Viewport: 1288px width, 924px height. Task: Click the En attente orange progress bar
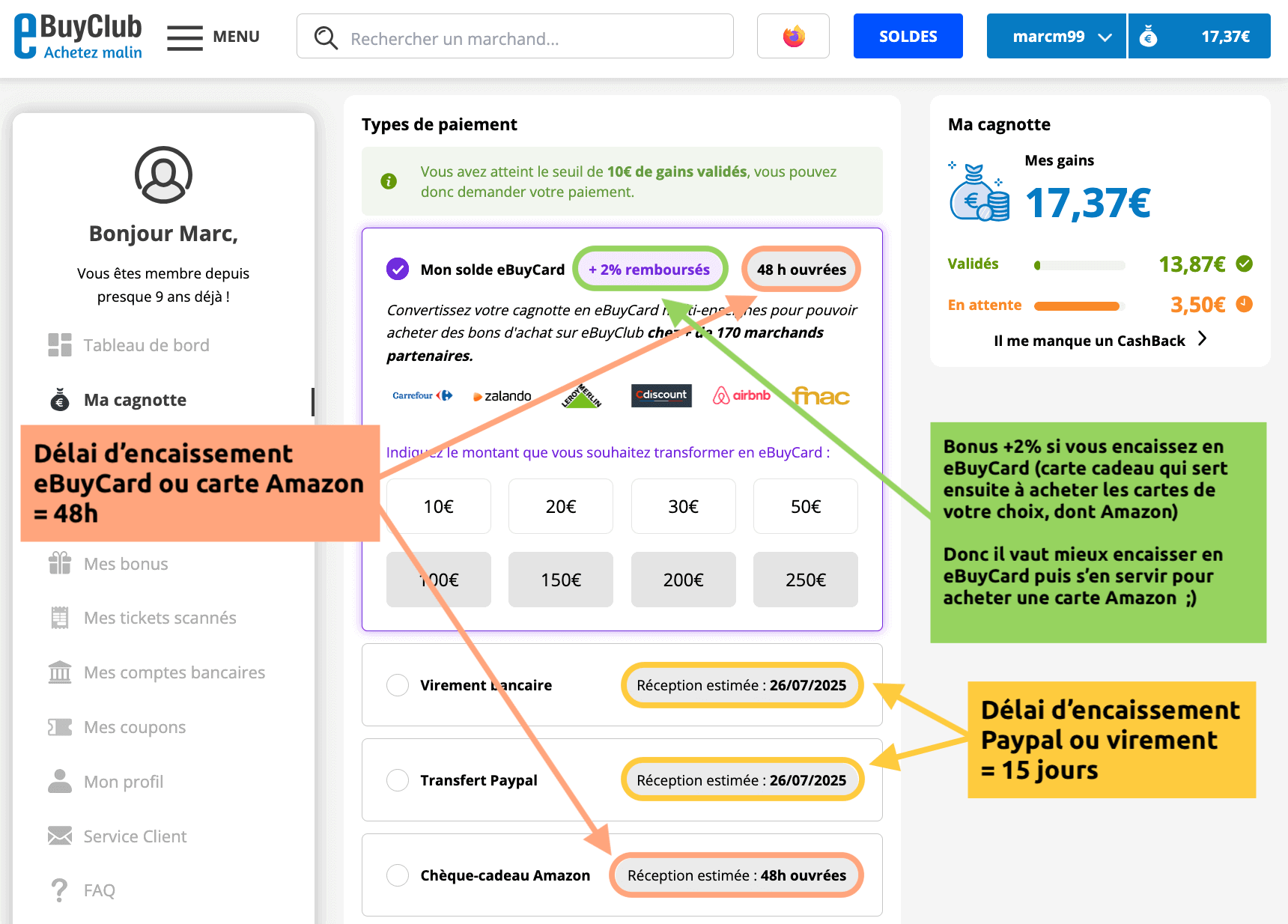pos(1079,306)
